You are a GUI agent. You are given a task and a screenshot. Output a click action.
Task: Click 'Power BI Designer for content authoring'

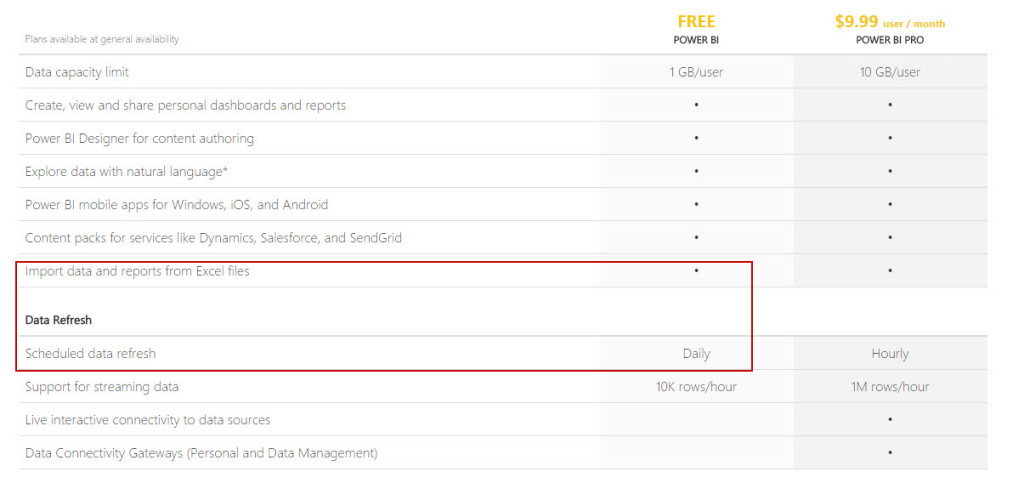pos(139,138)
